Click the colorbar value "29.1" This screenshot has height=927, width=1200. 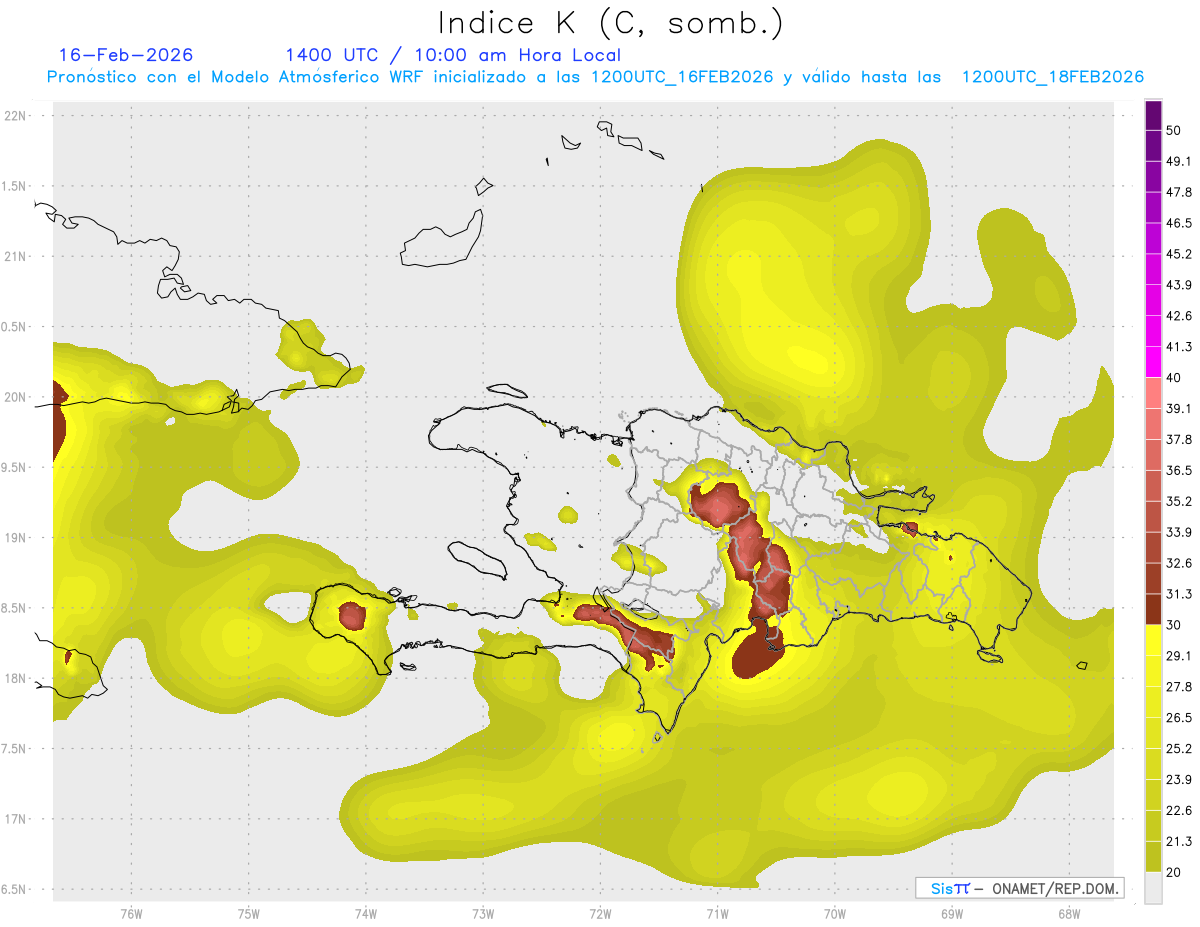coord(1179,655)
